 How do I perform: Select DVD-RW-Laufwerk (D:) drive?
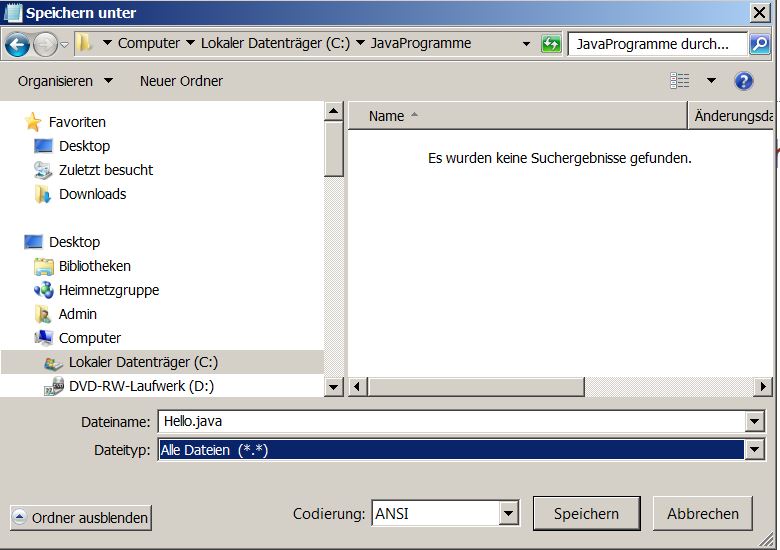point(141,386)
